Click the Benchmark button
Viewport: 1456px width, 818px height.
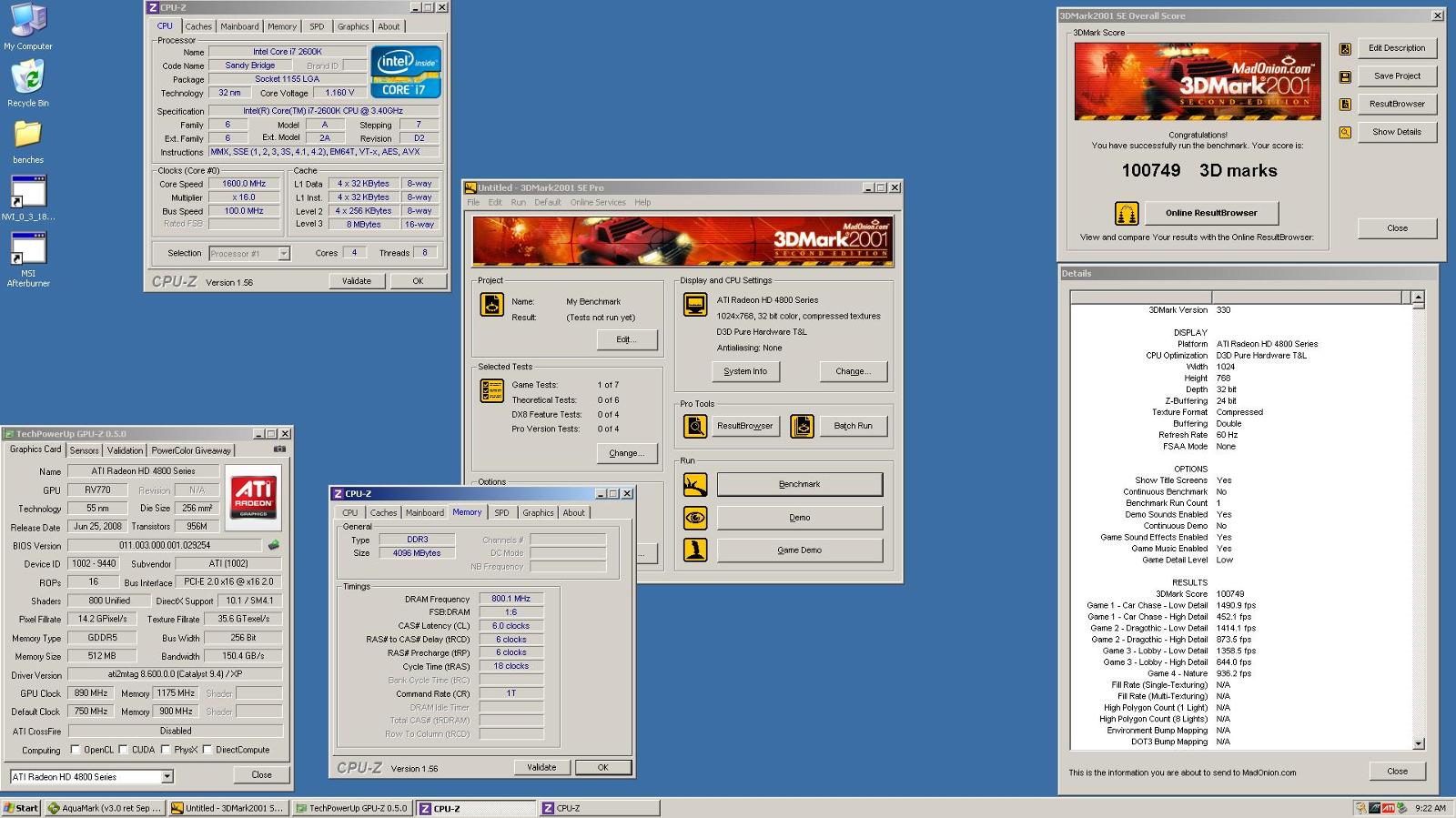(800, 484)
